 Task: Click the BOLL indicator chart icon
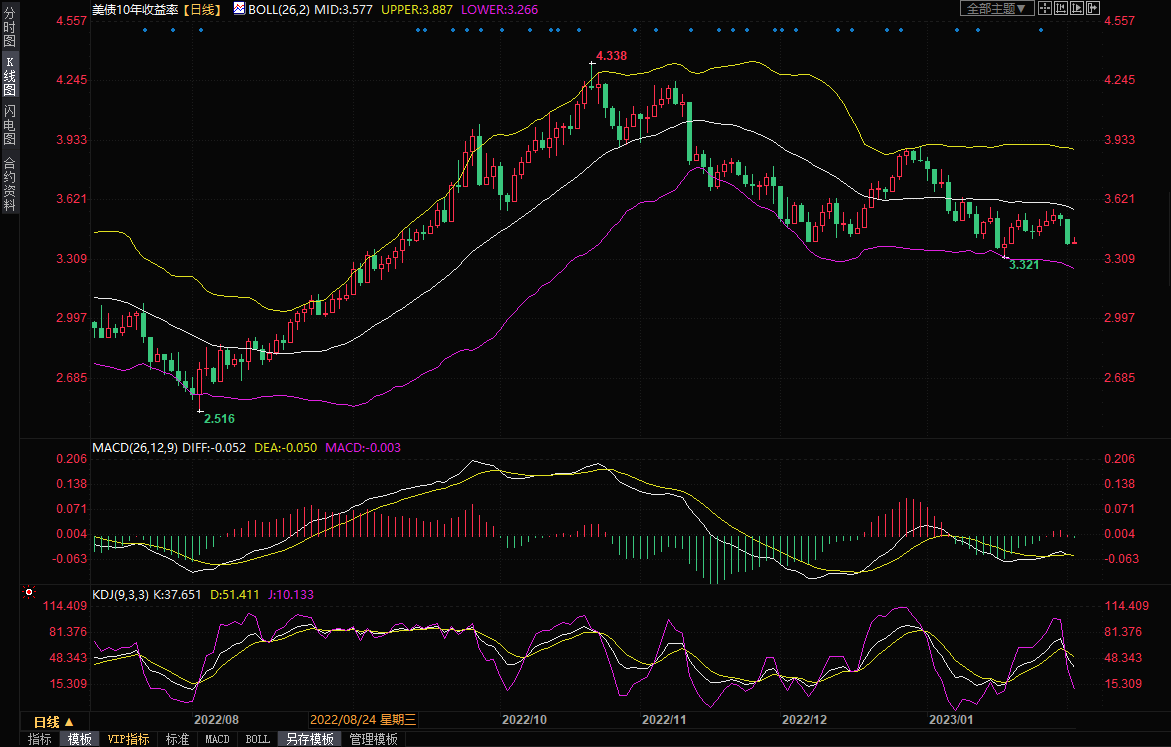[239, 8]
